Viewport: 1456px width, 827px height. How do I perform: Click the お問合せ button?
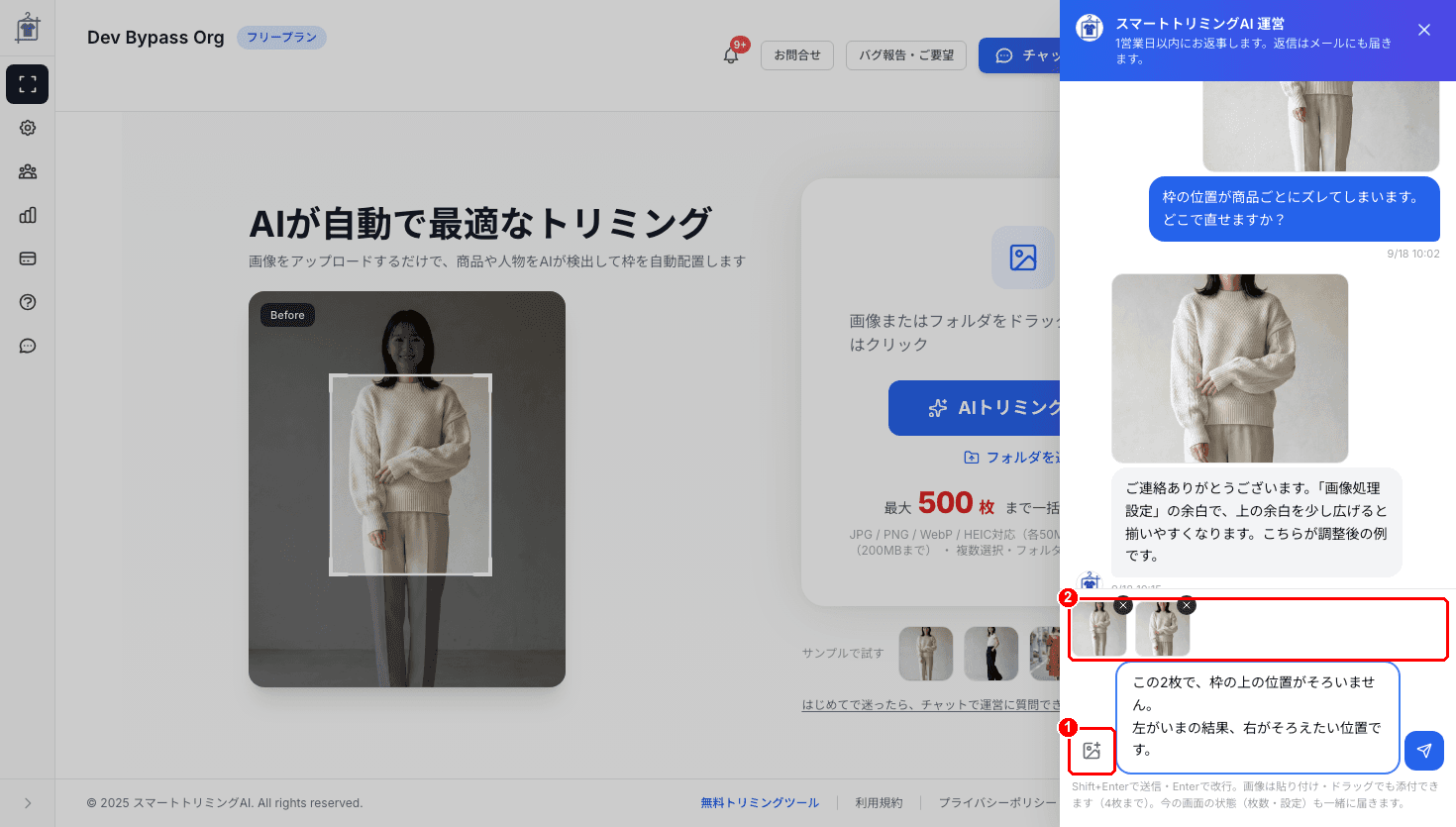tap(797, 55)
